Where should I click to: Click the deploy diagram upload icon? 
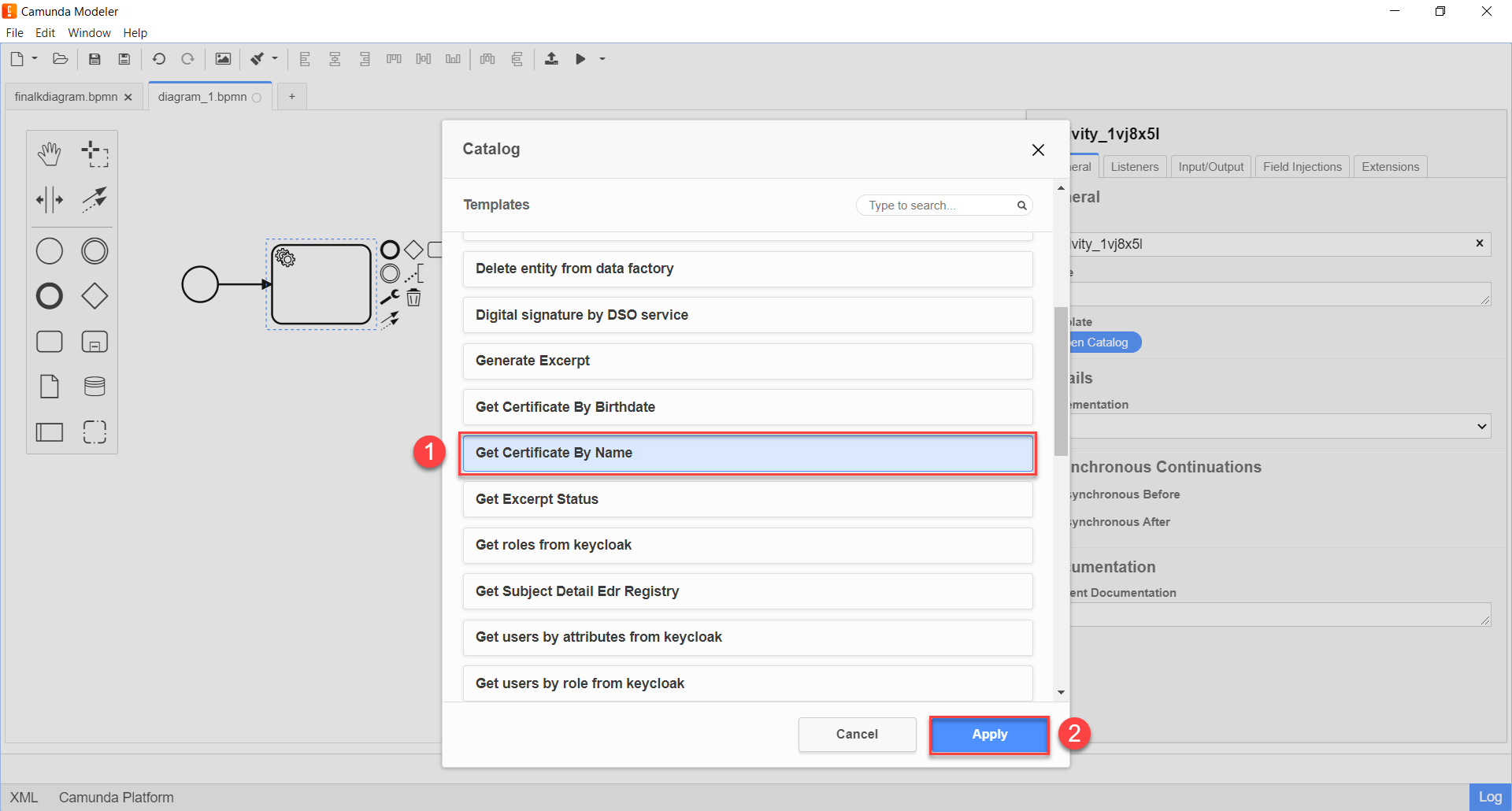pyautogui.click(x=551, y=59)
